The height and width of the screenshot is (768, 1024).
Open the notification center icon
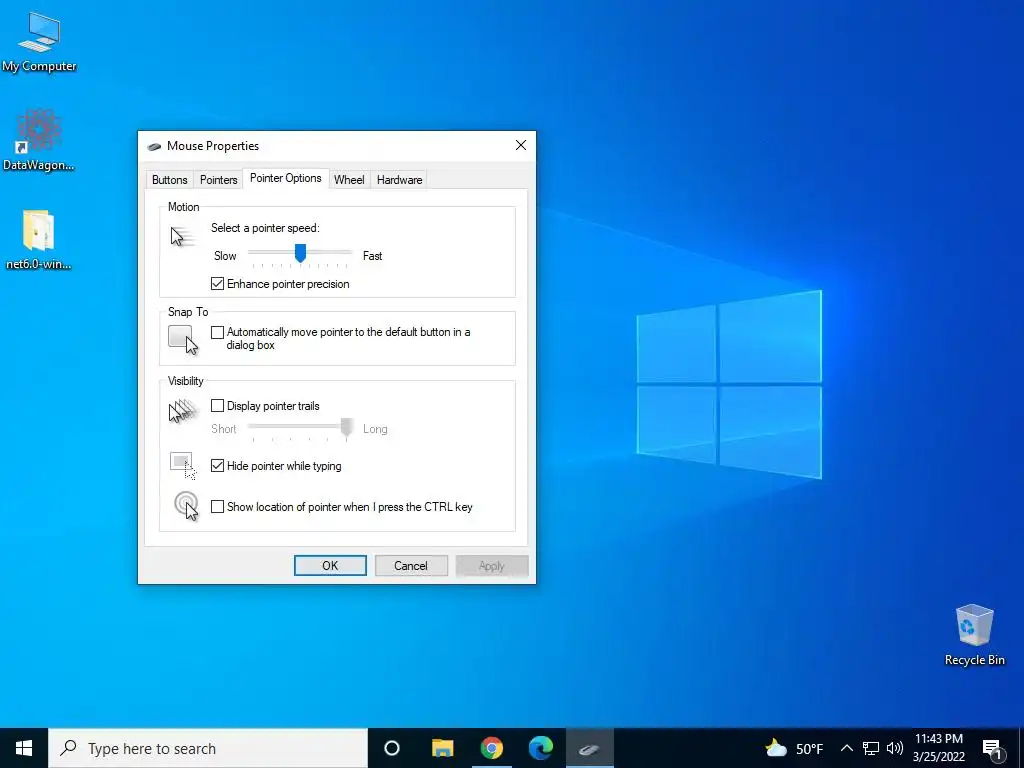[992, 749]
